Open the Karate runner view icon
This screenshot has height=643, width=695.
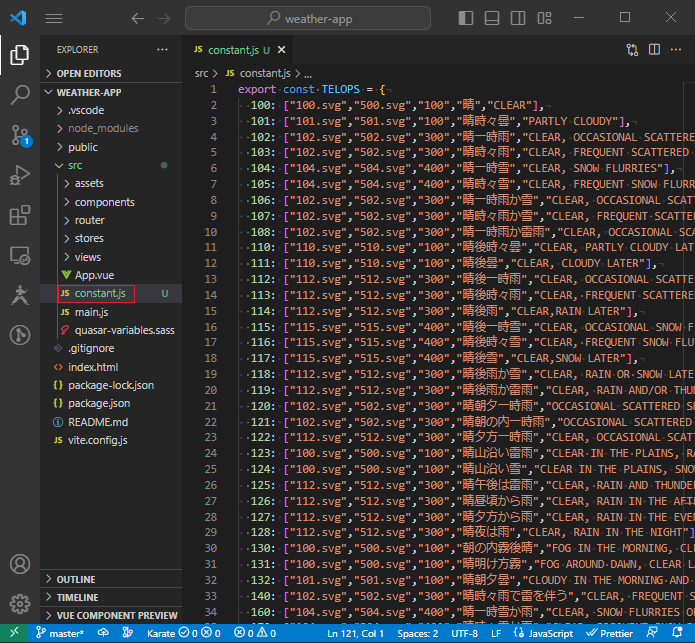pos(20,295)
